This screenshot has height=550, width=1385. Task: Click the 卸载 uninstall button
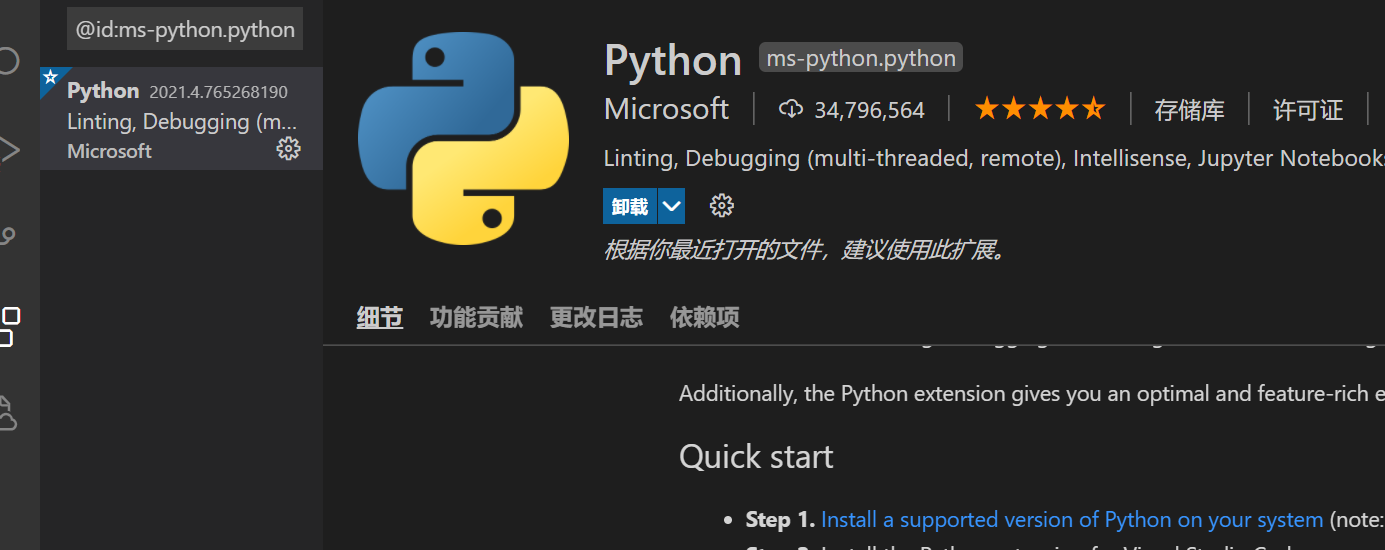pos(630,207)
